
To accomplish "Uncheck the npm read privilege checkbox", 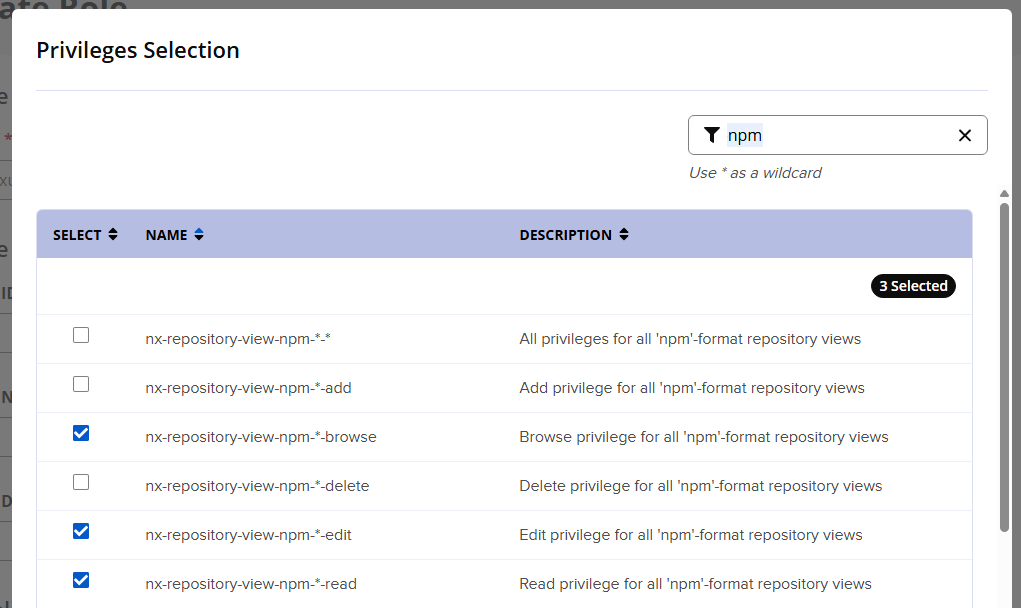I will 81,580.
